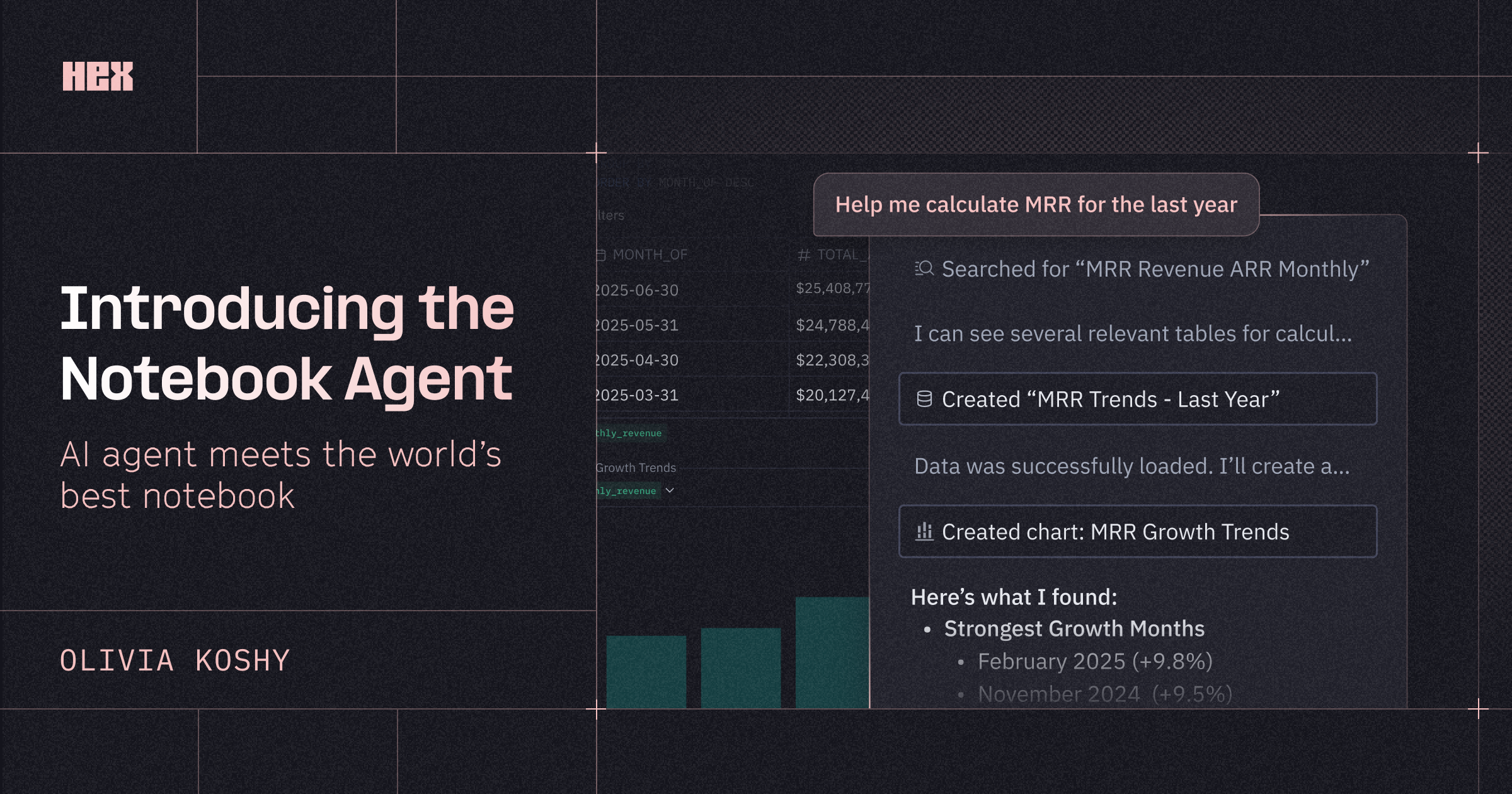Click the author name OLIVIA KOSHY

[175, 660]
